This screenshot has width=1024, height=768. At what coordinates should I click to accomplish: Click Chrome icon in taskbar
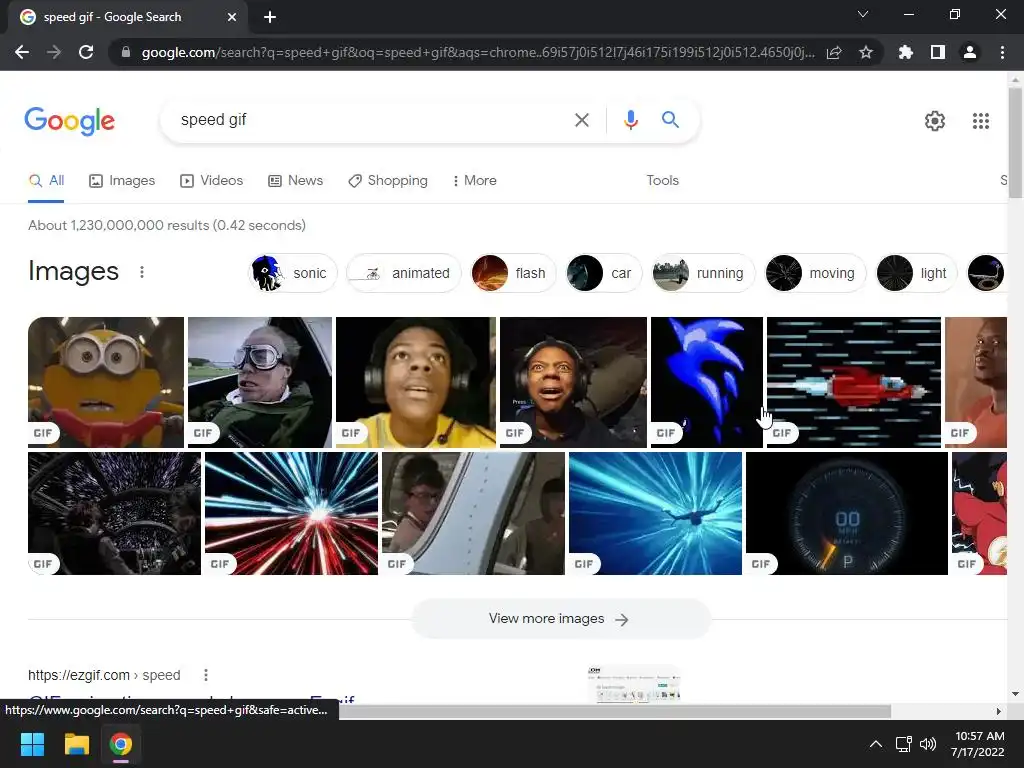tap(121, 744)
